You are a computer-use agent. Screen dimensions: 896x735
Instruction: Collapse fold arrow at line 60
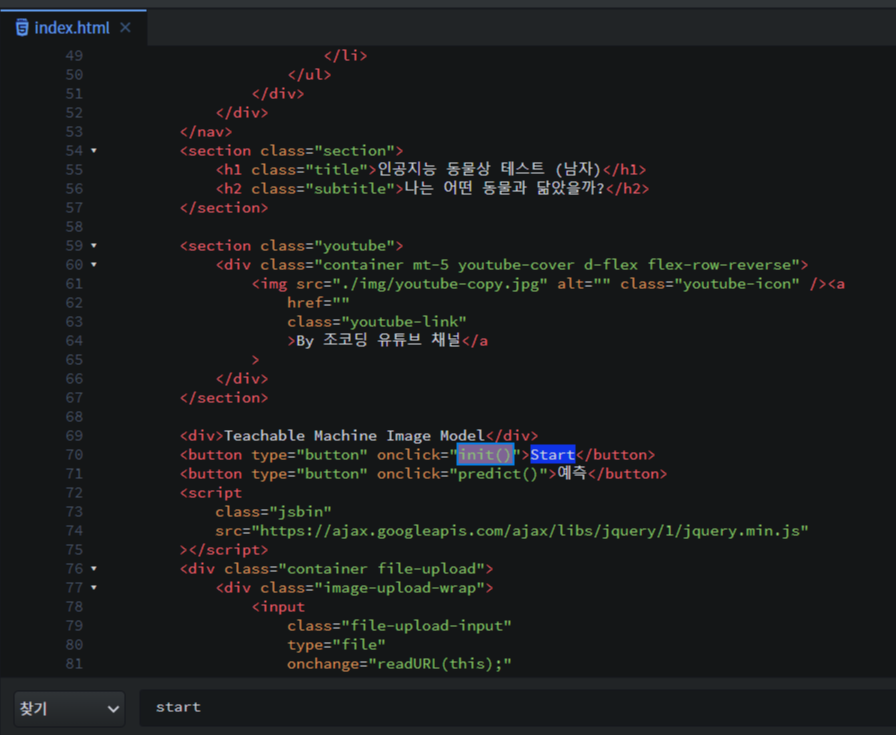pos(94,265)
